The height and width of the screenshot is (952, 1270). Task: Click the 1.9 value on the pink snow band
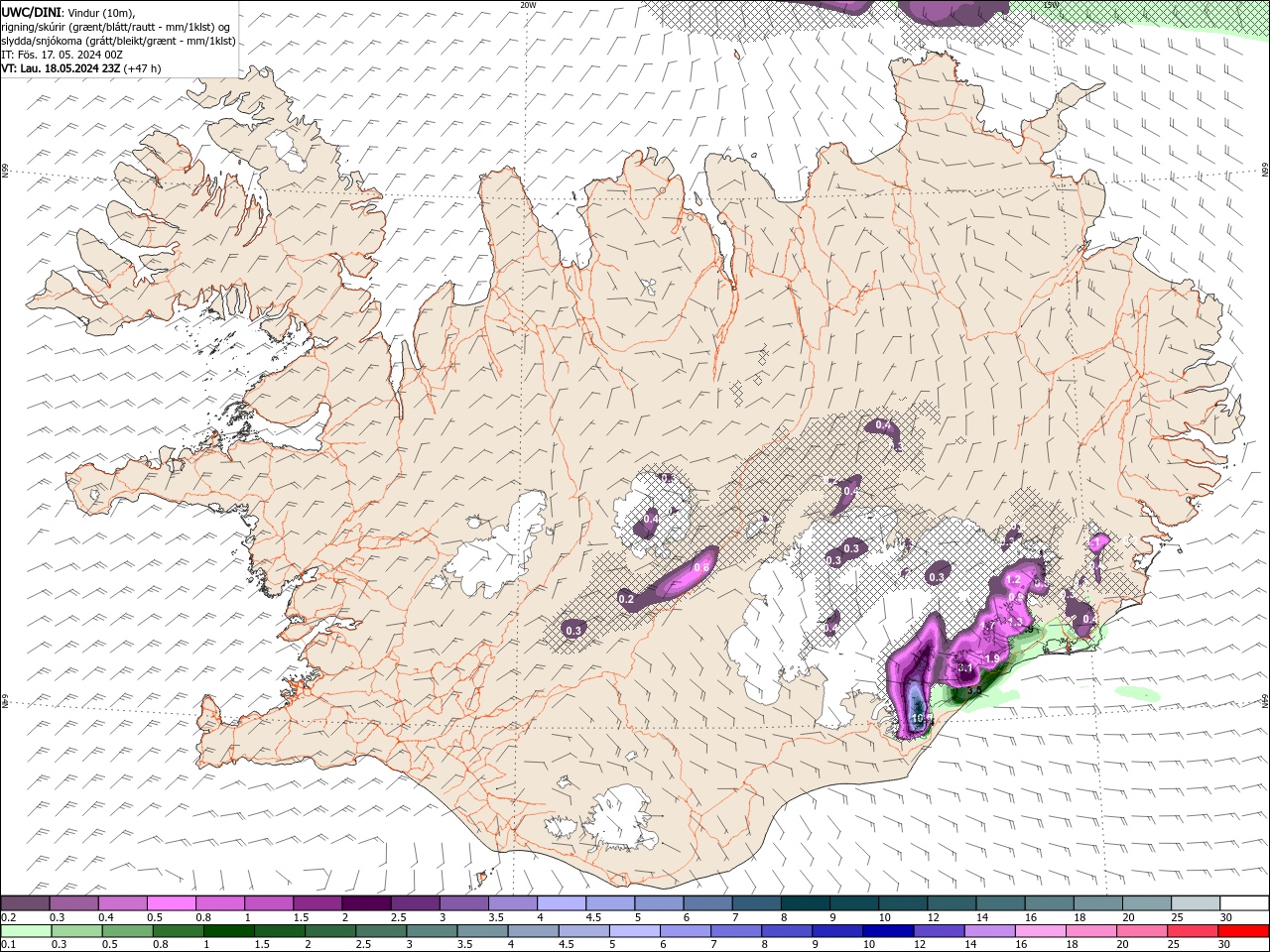pyautogui.click(x=991, y=658)
